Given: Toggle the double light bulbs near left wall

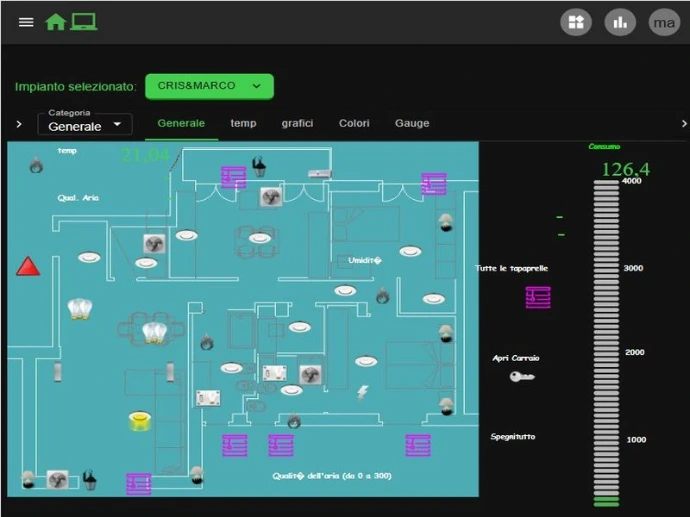Looking at the screenshot, I should pos(80,309).
